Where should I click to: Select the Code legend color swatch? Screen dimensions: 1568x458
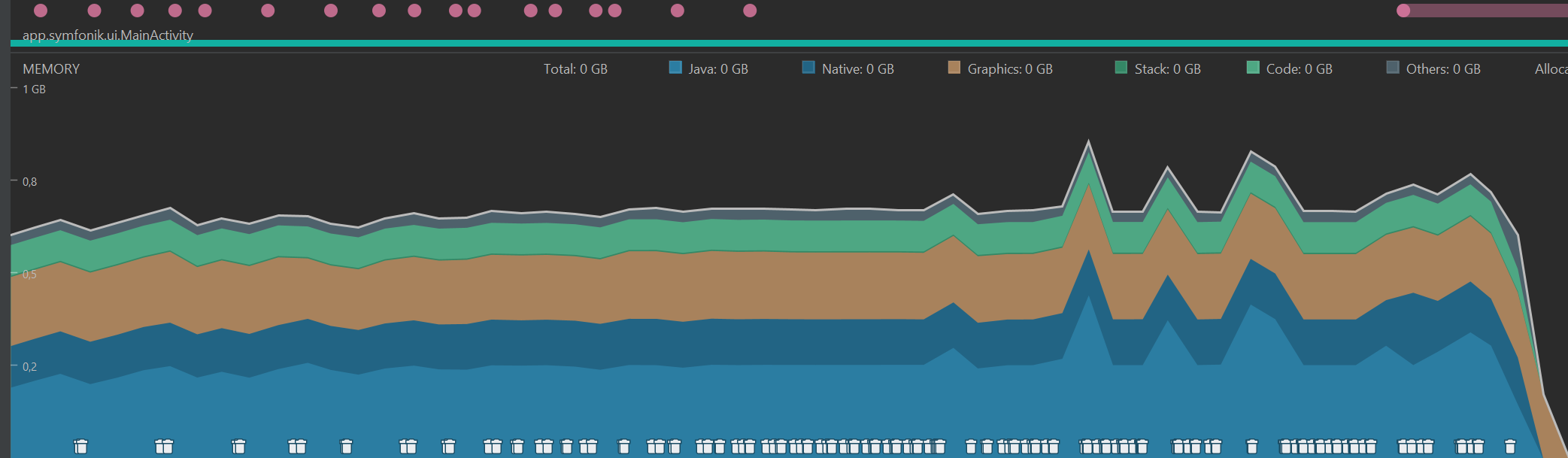(x=1253, y=68)
